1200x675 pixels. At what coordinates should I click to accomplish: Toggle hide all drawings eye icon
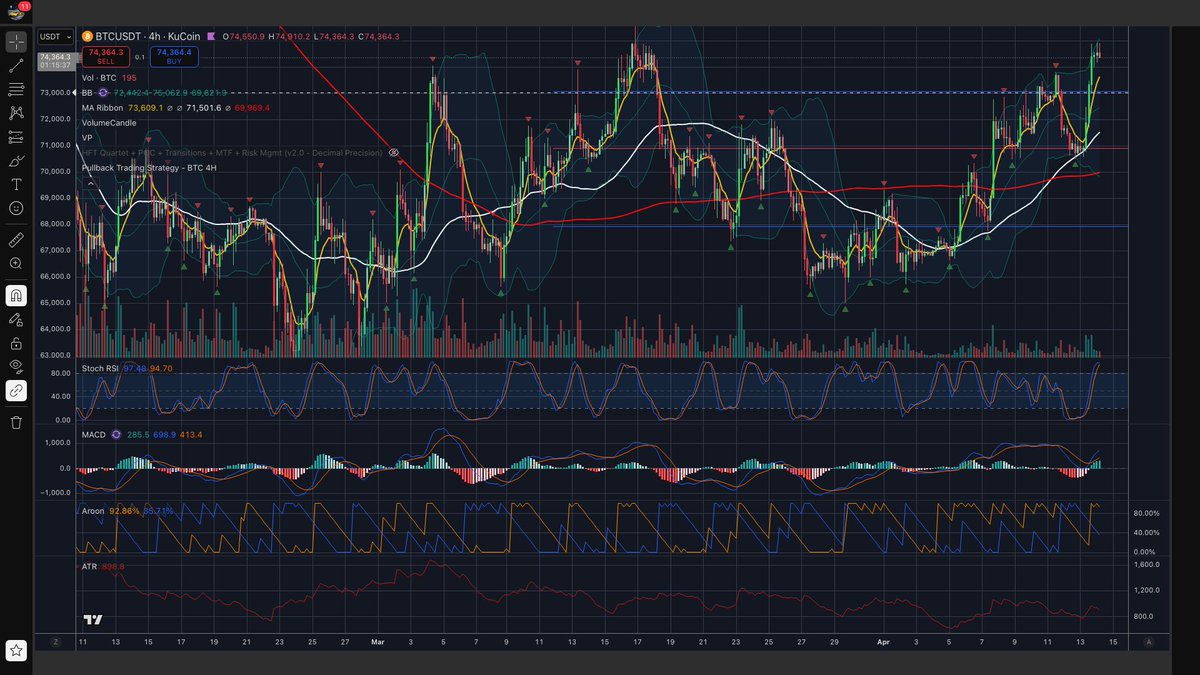16,367
